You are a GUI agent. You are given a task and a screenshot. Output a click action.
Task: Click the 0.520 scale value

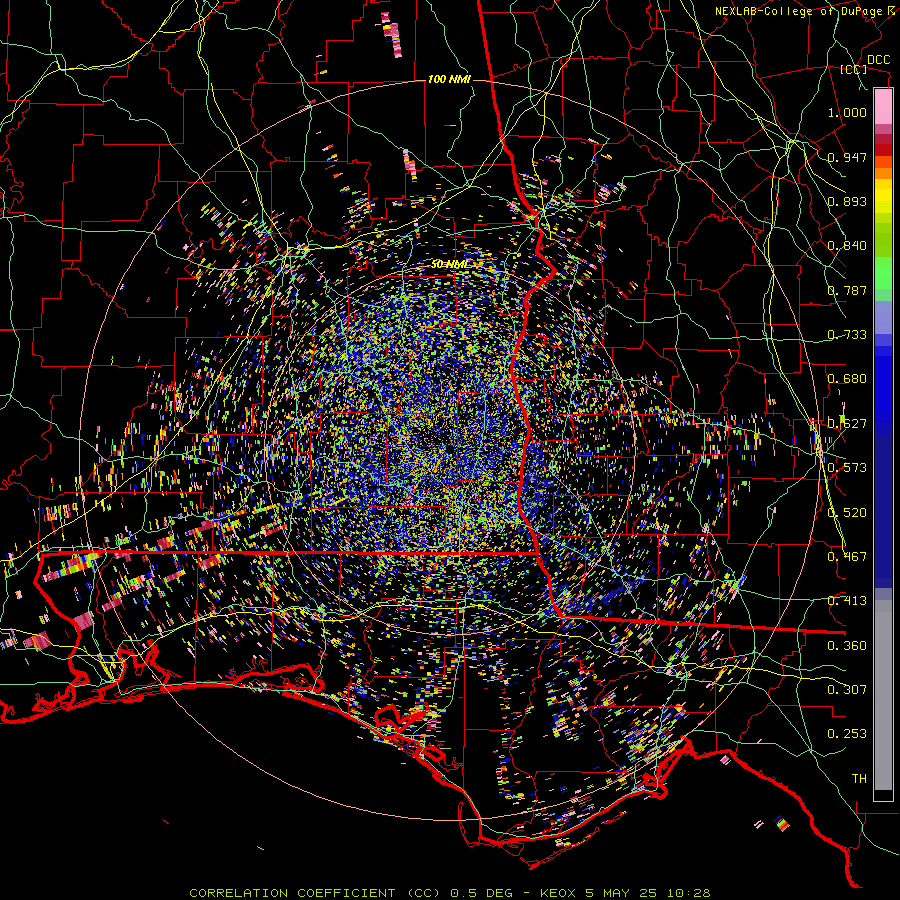coord(847,513)
